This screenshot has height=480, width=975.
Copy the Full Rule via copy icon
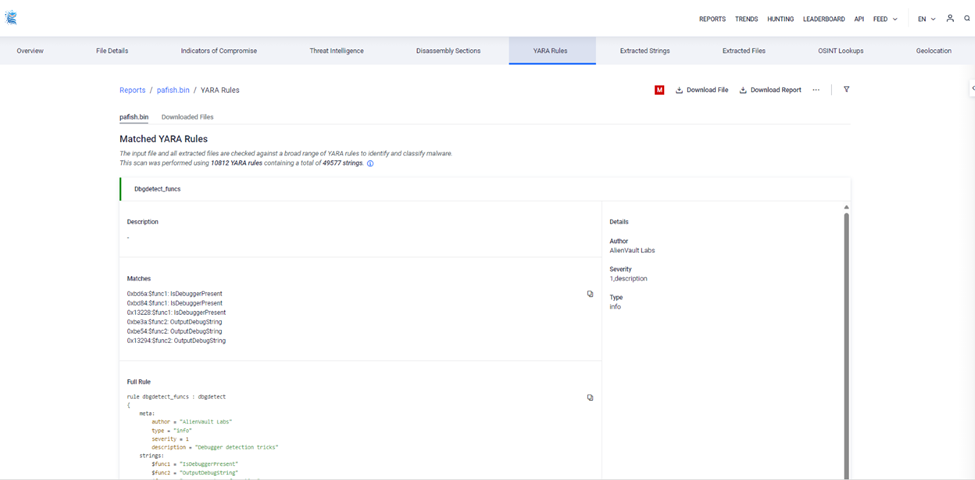pos(590,397)
